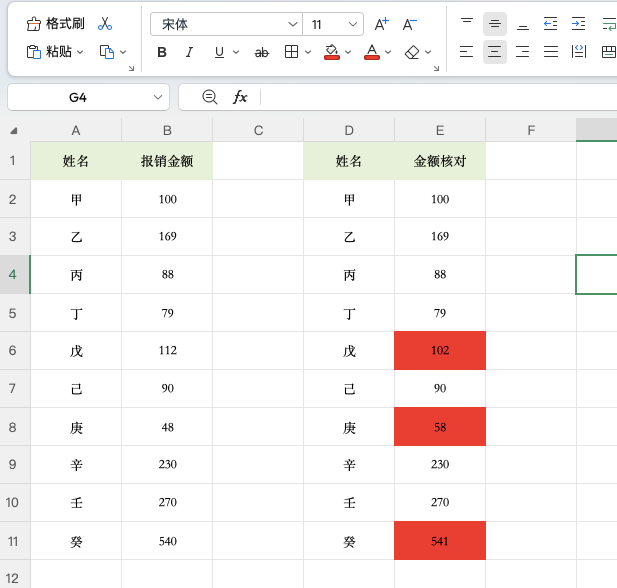Toggle italic formatting

[190, 52]
